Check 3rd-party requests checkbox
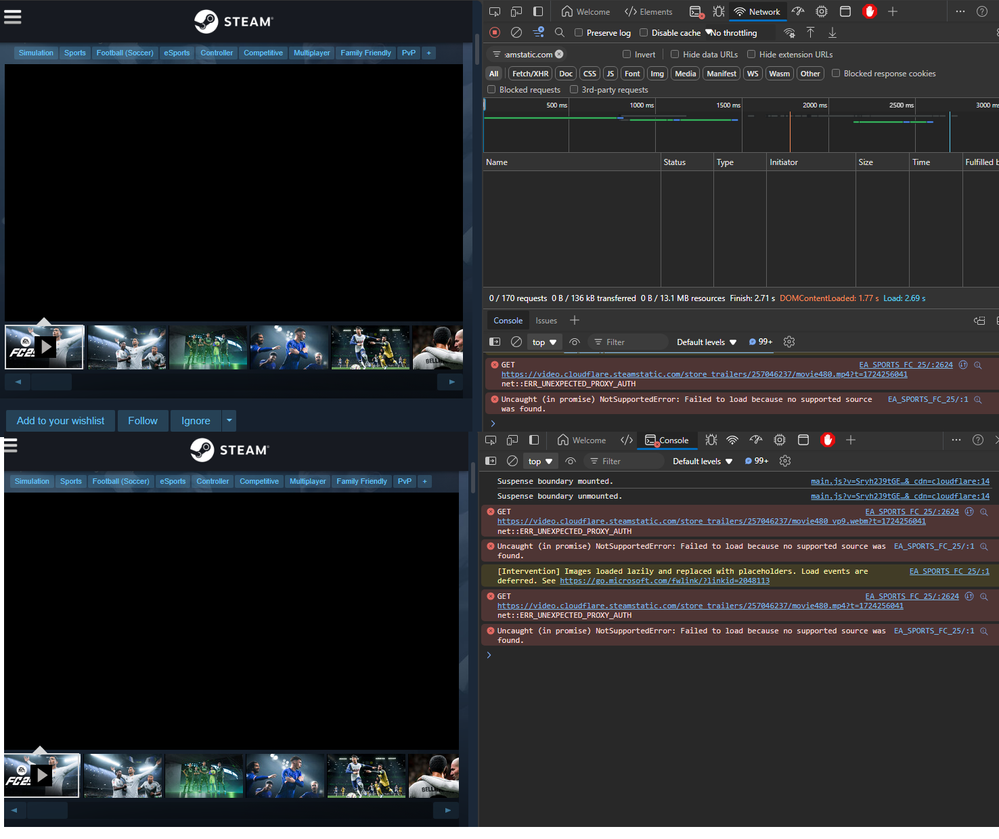Image resolution: width=999 pixels, height=839 pixels. point(573,90)
